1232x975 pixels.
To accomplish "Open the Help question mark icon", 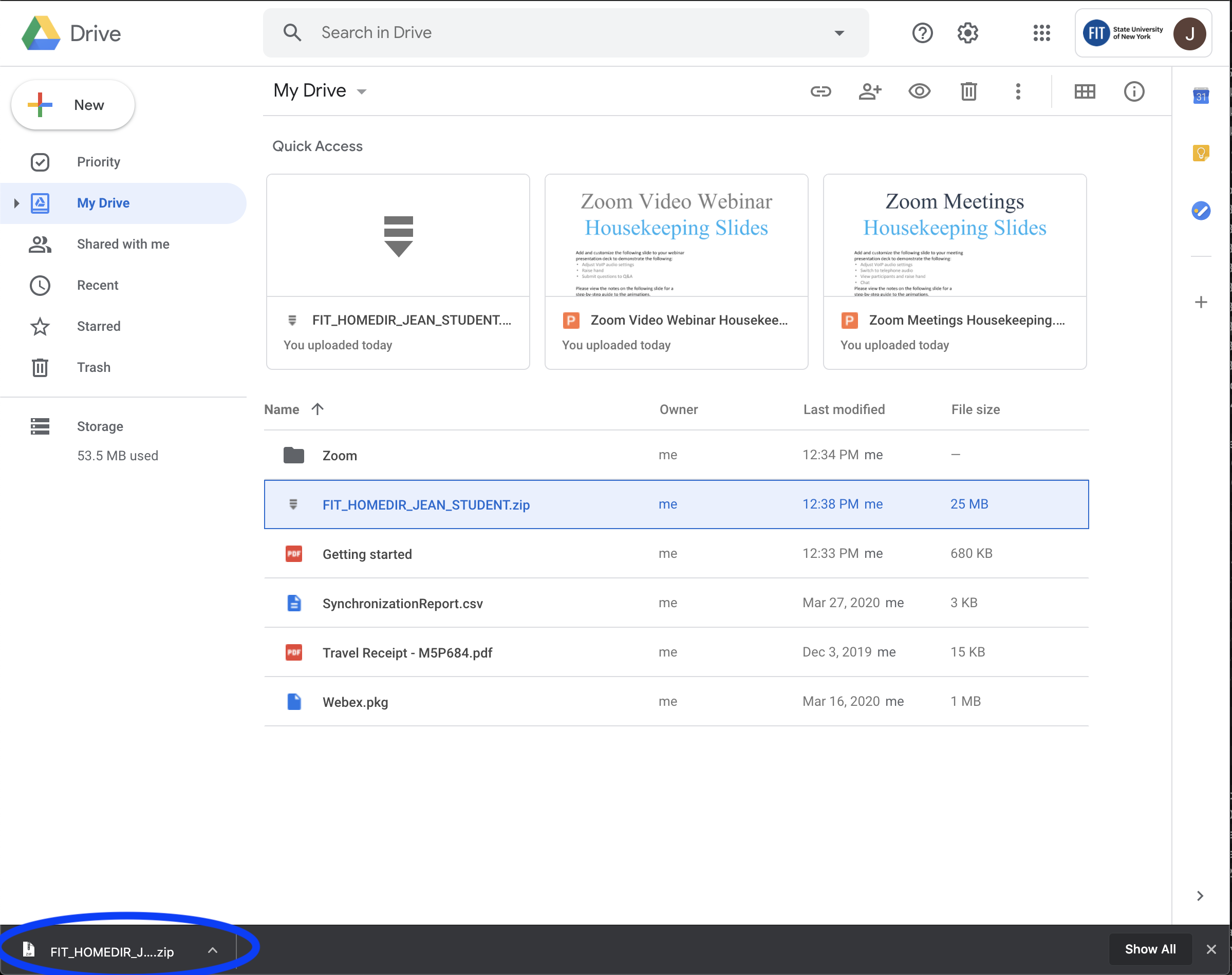I will 922,32.
